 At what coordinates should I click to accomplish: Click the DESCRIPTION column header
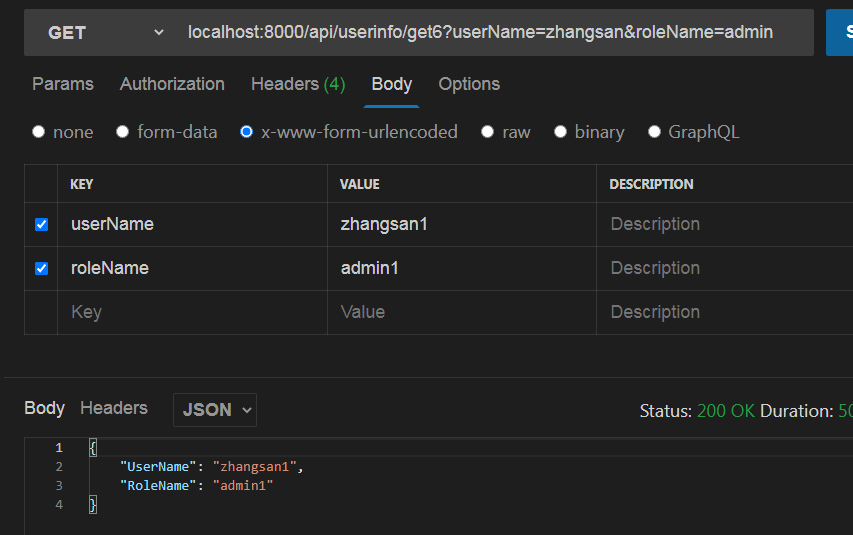point(651,184)
